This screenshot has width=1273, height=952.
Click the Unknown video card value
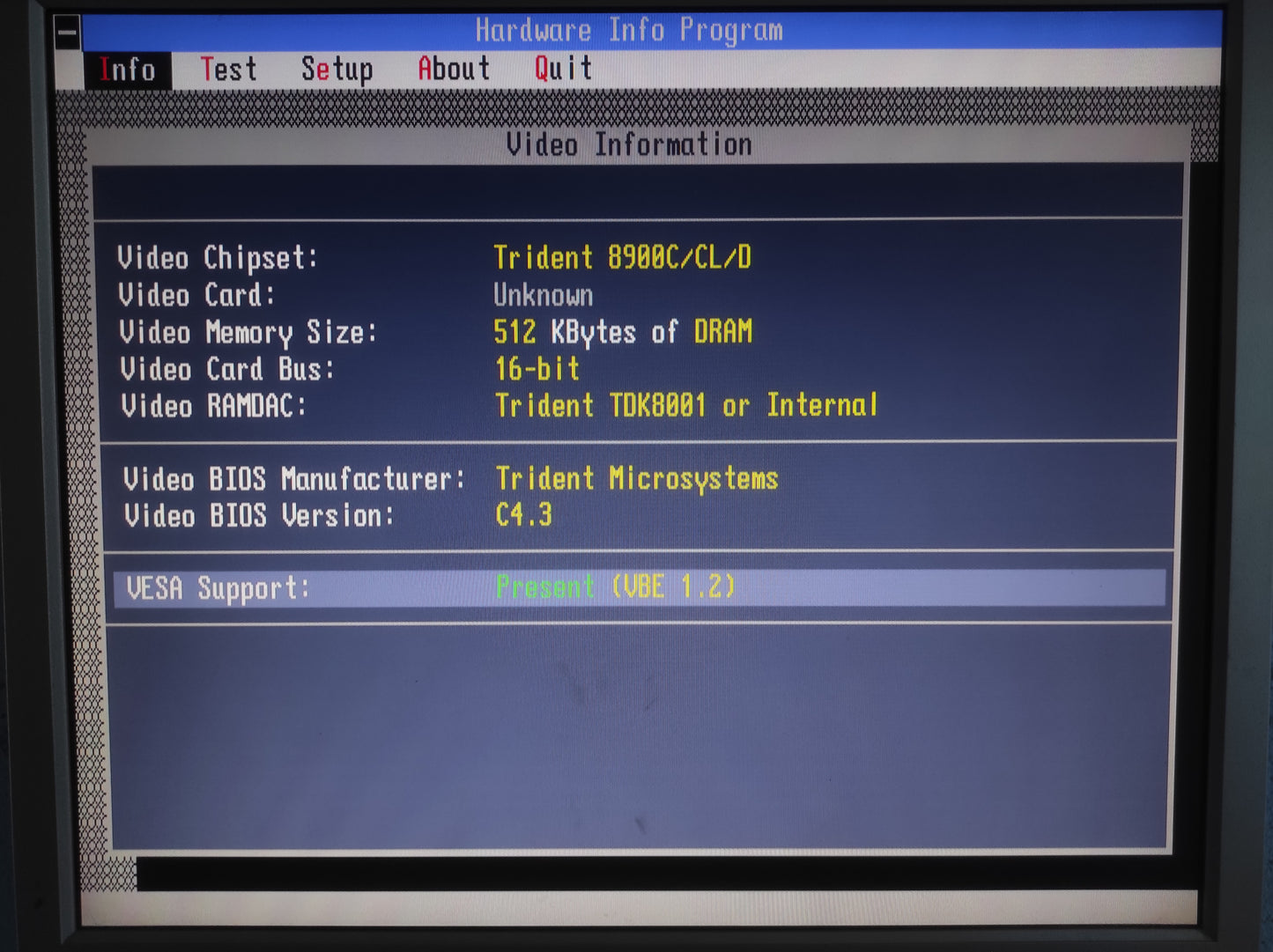point(543,295)
